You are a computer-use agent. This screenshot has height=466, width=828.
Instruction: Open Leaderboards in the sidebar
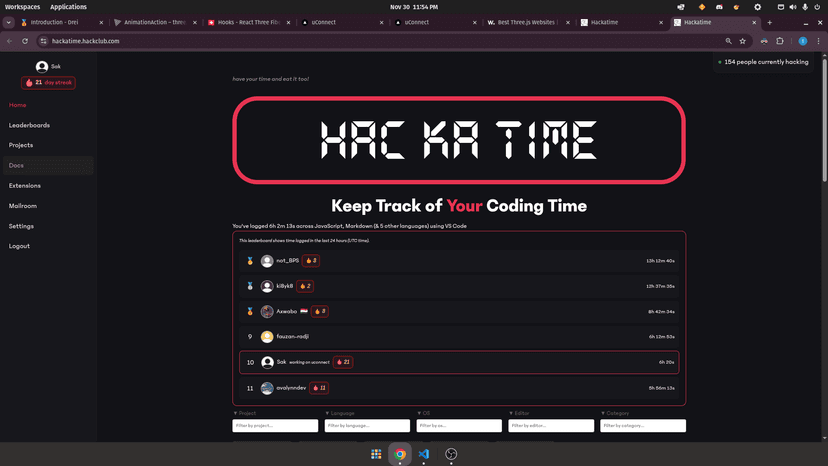click(x=29, y=125)
